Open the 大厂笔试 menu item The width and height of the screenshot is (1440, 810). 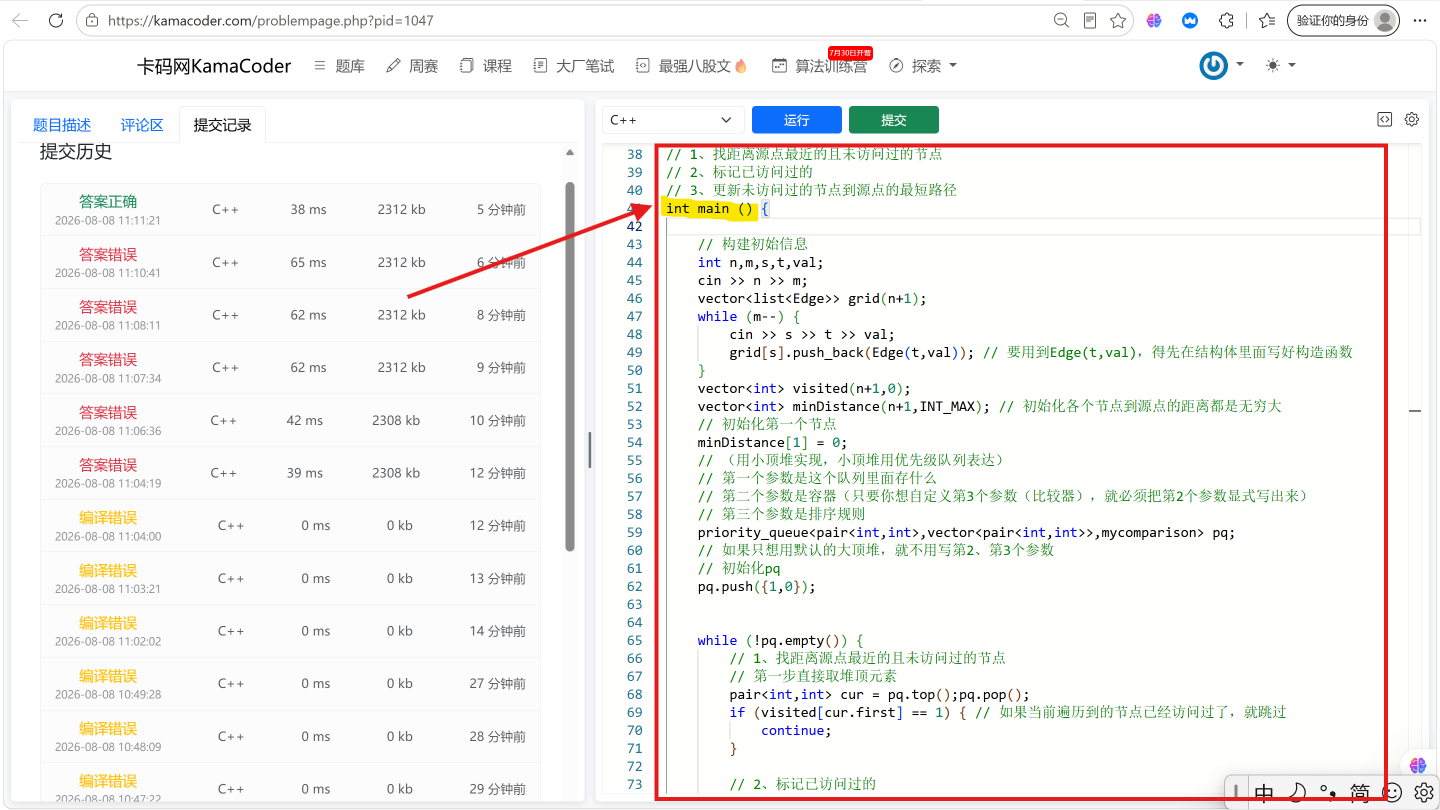pyautogui.click(x=574, y=65)
